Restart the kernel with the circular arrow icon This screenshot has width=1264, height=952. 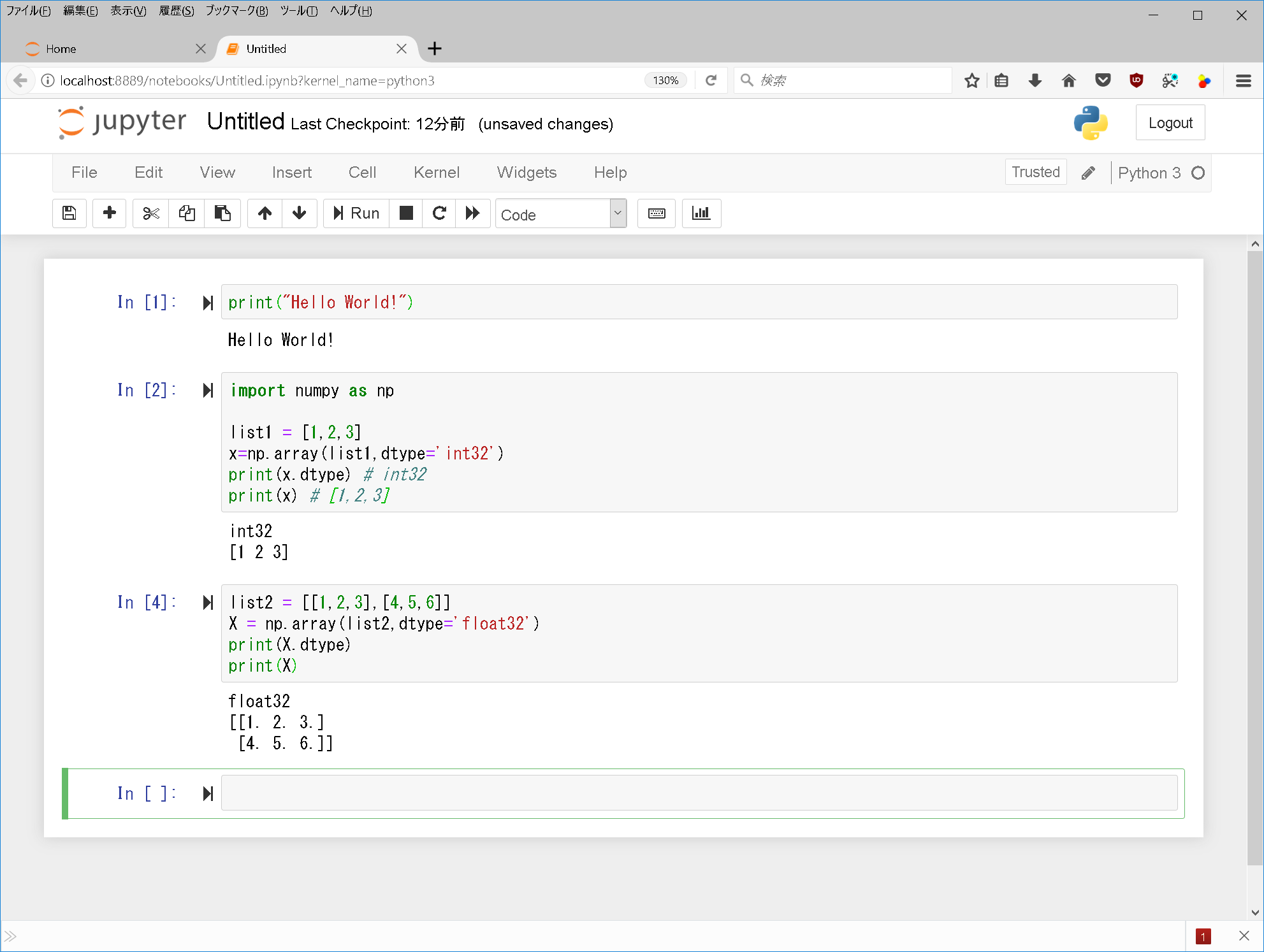[439, 213]
